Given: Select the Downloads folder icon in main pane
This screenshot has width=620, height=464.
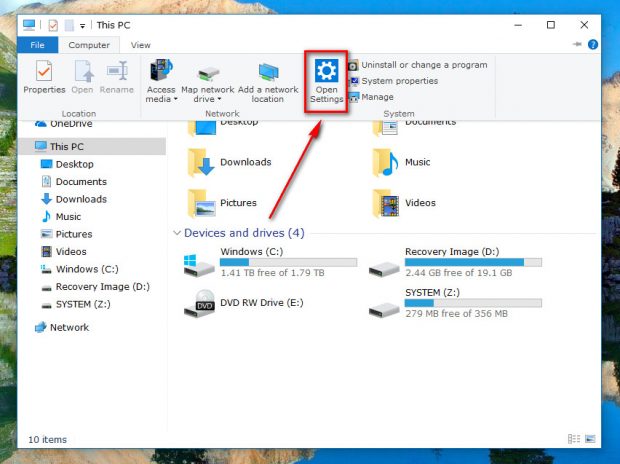Looking at the screenshot, I should 201,162.
